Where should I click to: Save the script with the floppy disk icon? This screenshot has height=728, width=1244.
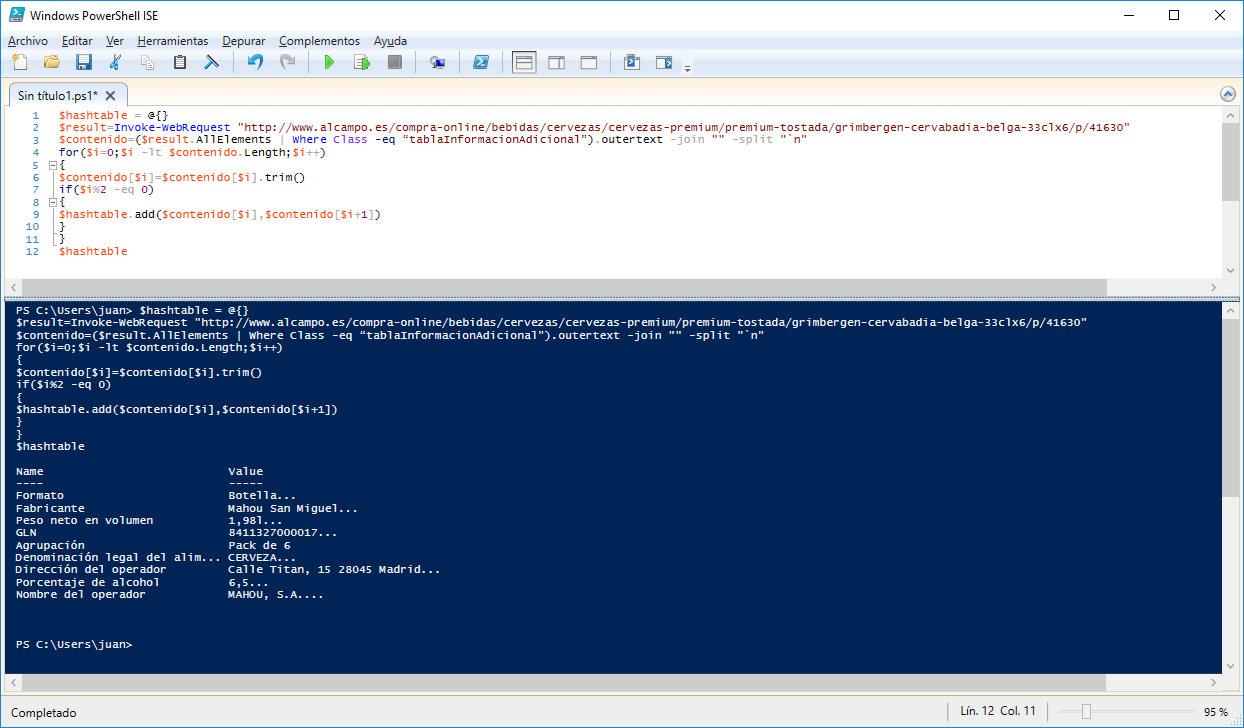click(x=84, y=63)
